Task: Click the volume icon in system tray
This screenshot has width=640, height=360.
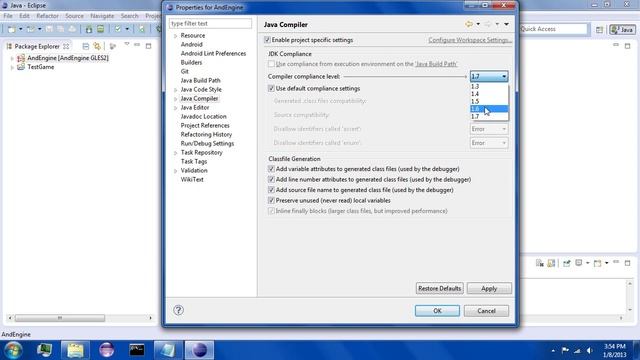Action: pyautogui.click(x=589, y=350)
